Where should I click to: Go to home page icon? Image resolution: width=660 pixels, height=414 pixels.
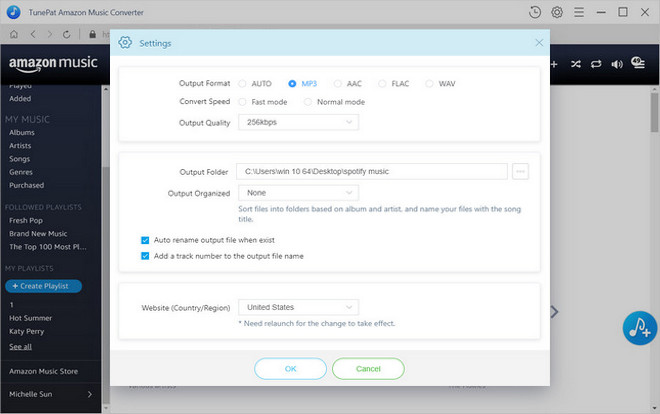point(14,34)
